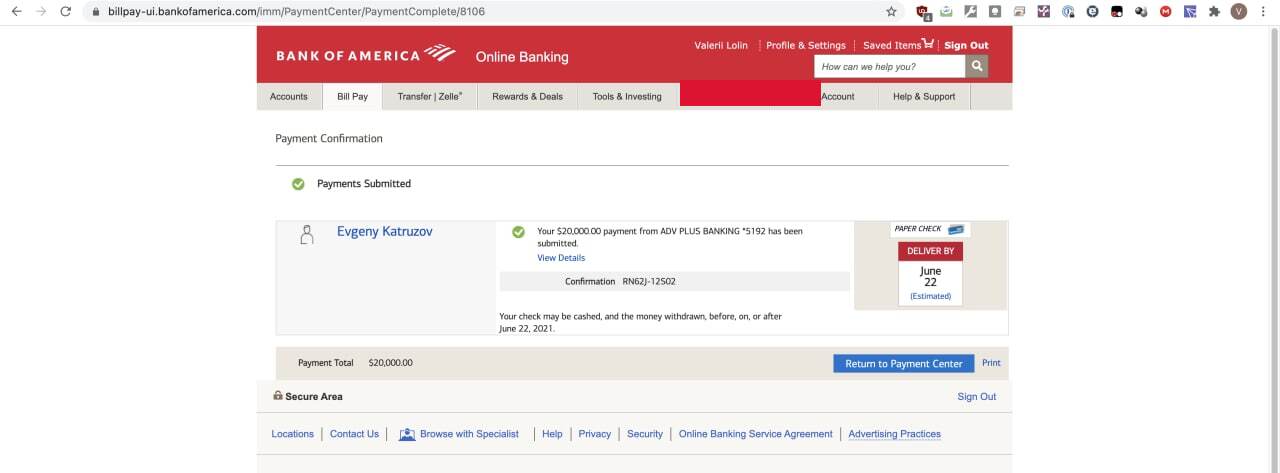Click the 'How can we help you?' search field
Viewport: 1280px width, 473px height.
(x=890, y=67)
